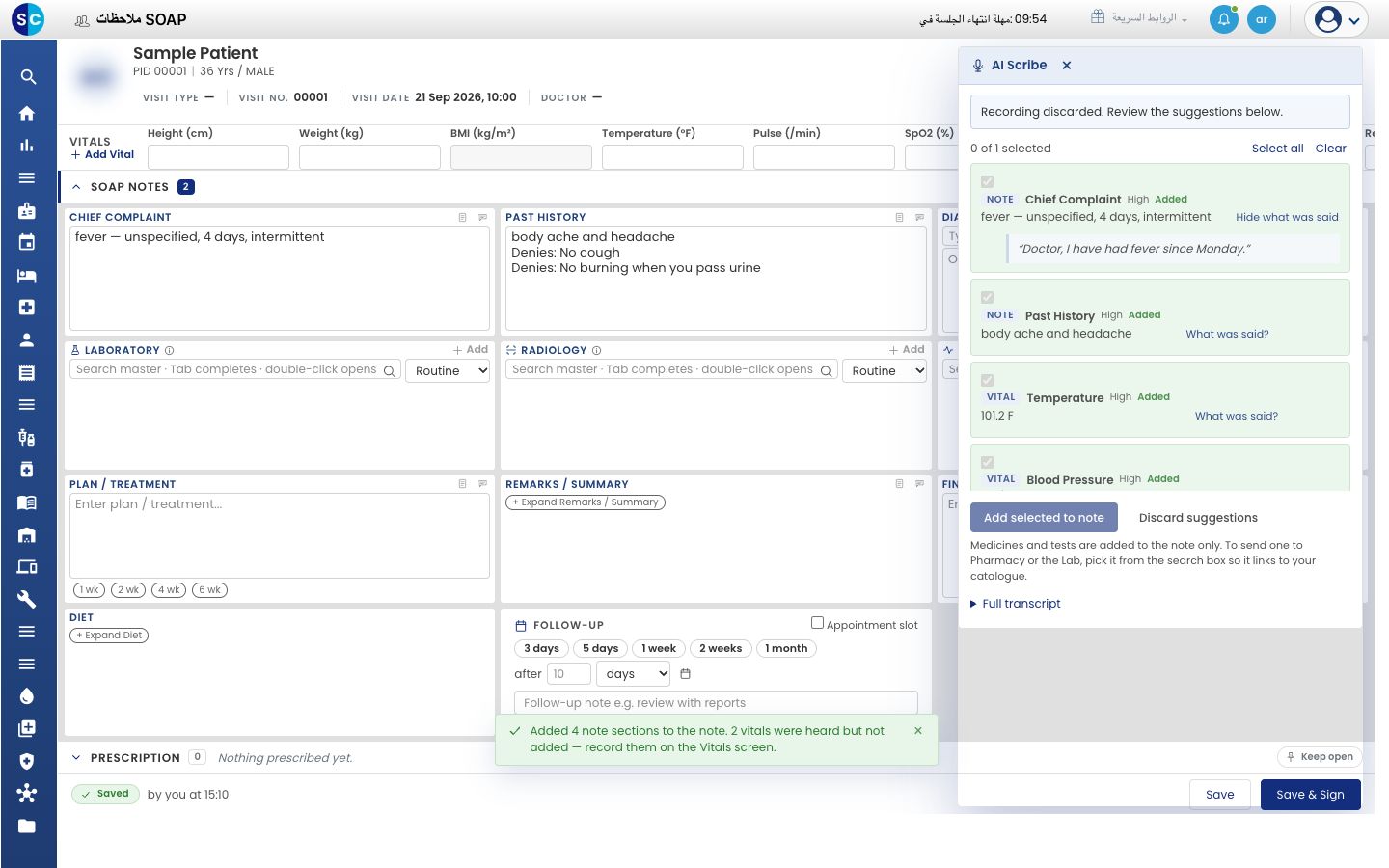Viewport: 1389px width, 868px height.
Task: Open the Radiology Routine priority dropdown
Action: pos(885,371)
